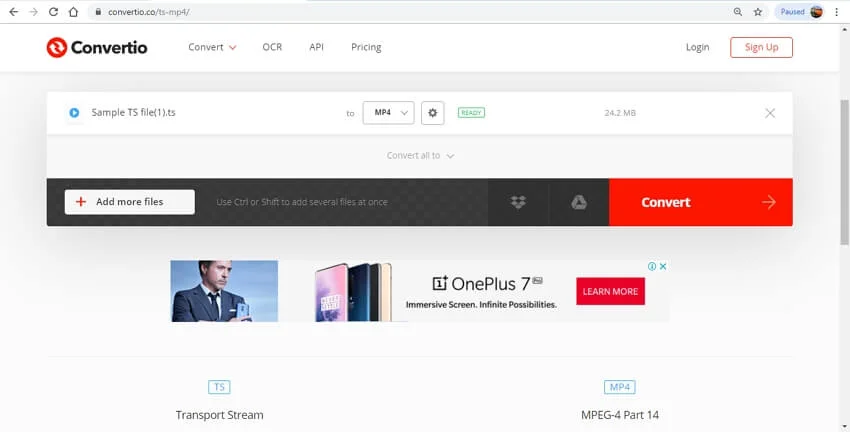Image resolution: width=850 pixels, height=432 pixels.
Task: Expand the Convert all to dropdown
Action: tap(421, 156)
